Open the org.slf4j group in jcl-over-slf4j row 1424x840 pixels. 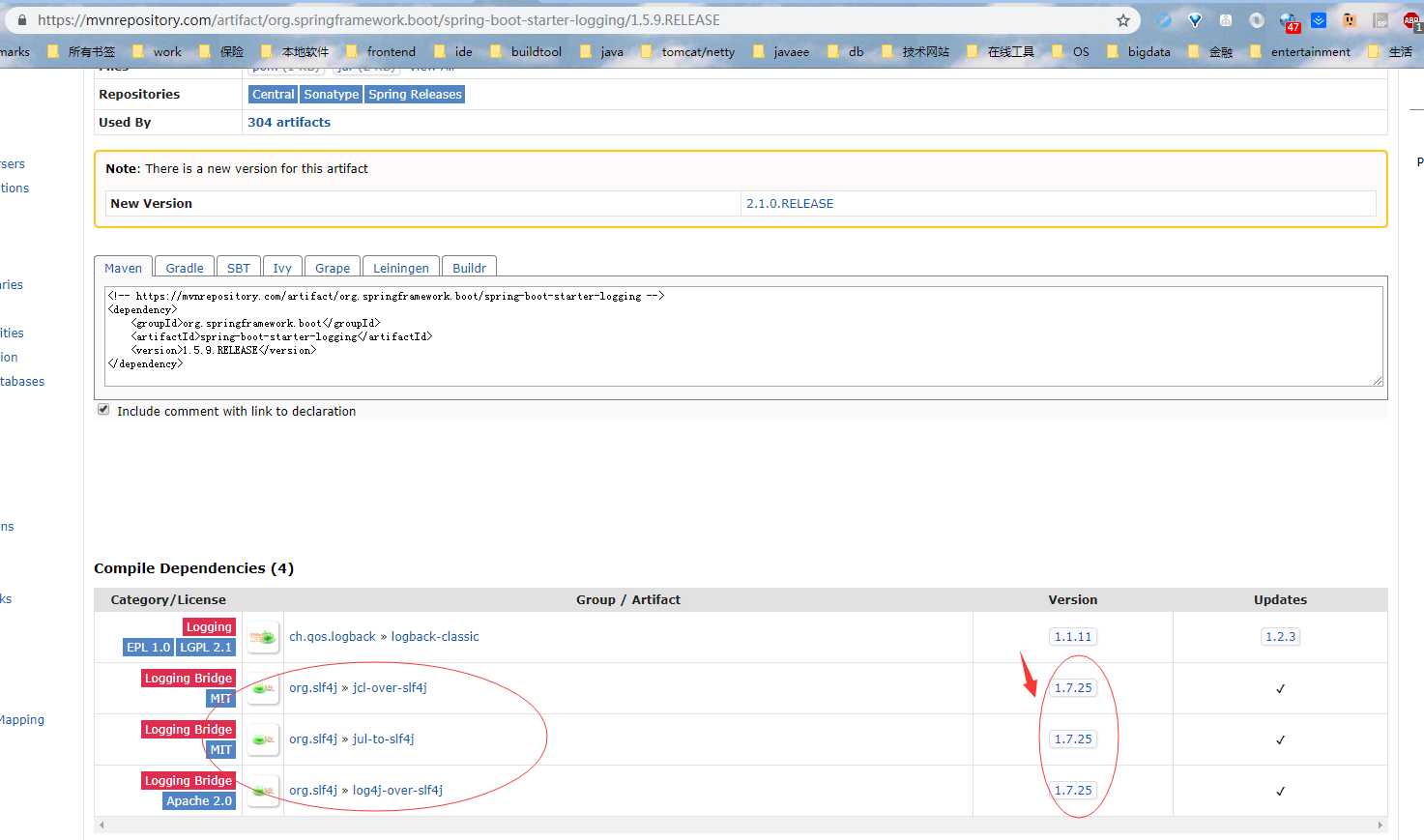coord(313,688)
